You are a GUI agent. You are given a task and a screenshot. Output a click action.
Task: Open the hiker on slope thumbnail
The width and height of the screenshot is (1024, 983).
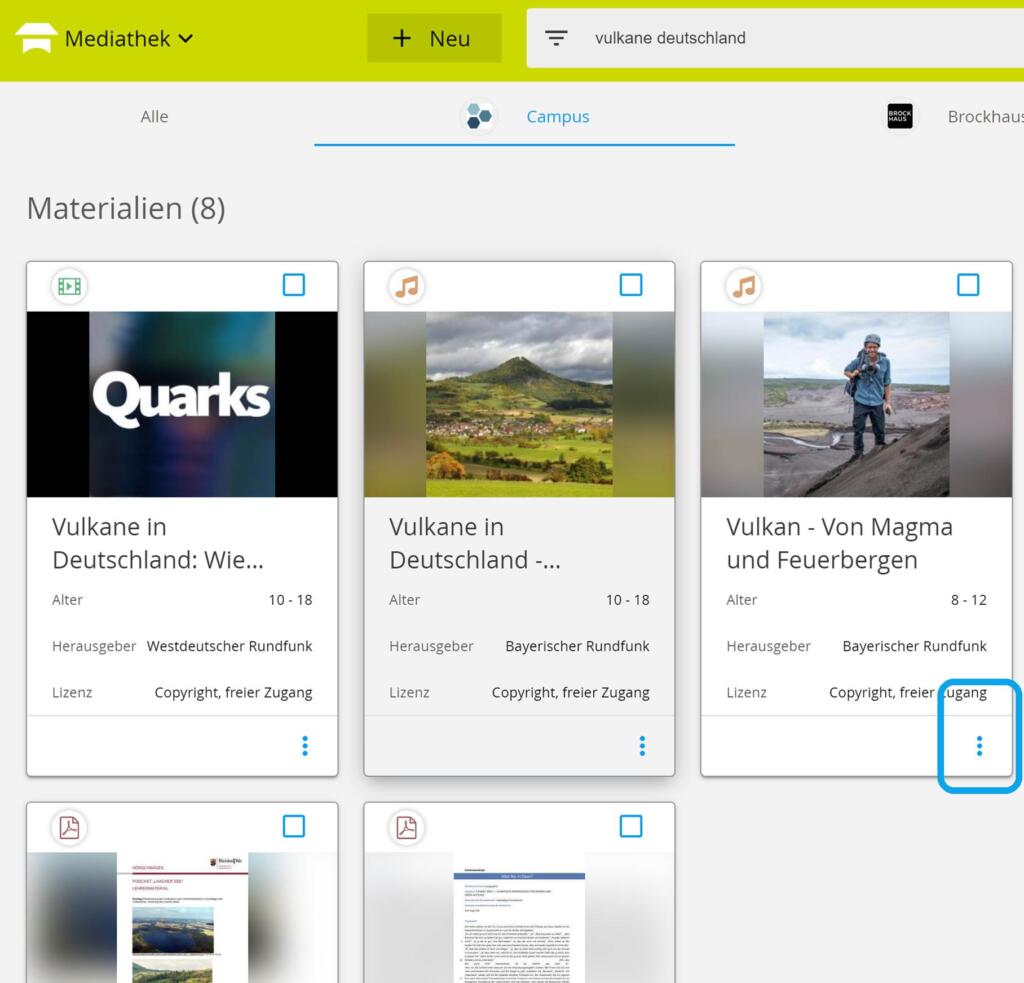tap(856, 404)
